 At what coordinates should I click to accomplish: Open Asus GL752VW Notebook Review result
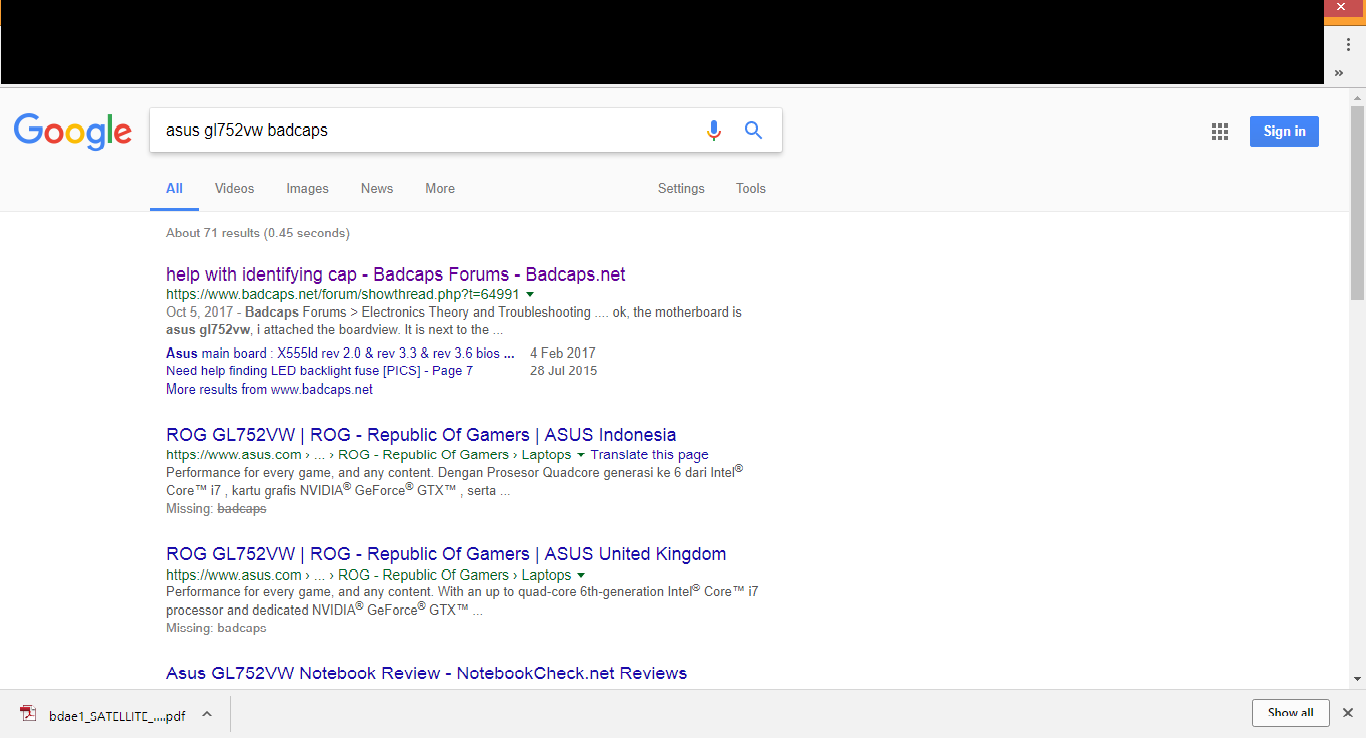(426, 673)
